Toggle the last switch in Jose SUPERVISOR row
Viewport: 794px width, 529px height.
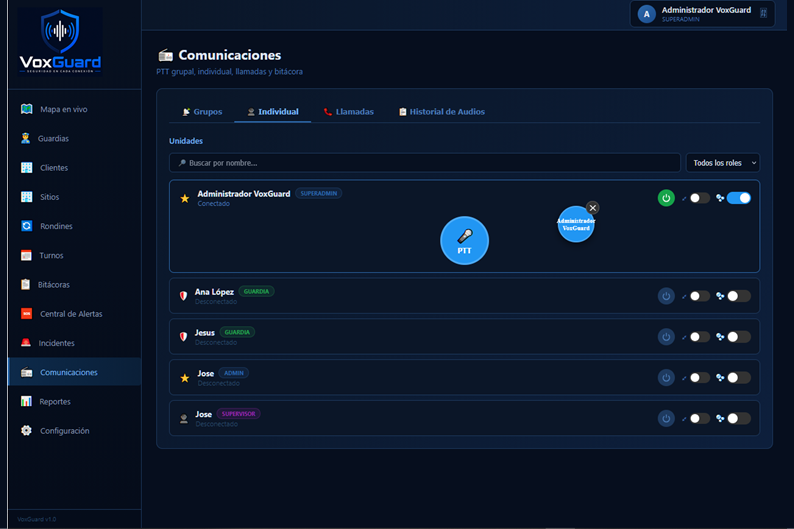(x=739, y=419)
